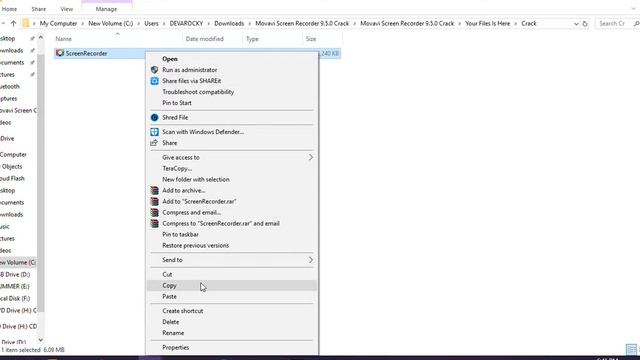
Task: Expand the Give access to submenu arrow
Action: tap(311, 157)
